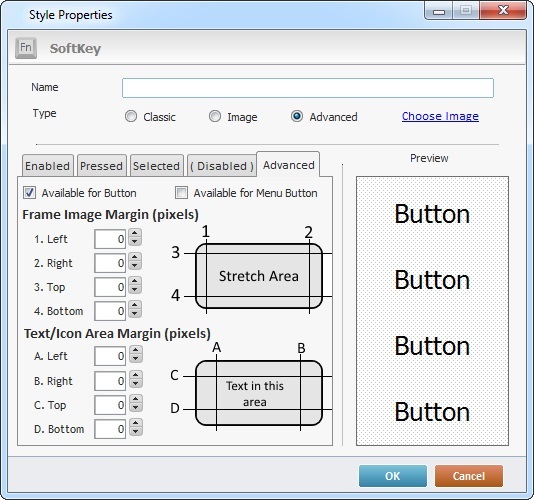Switch to the ( Disabled ) tab
This screenshot has height=500, width=534.
click(x=222, y=166)
